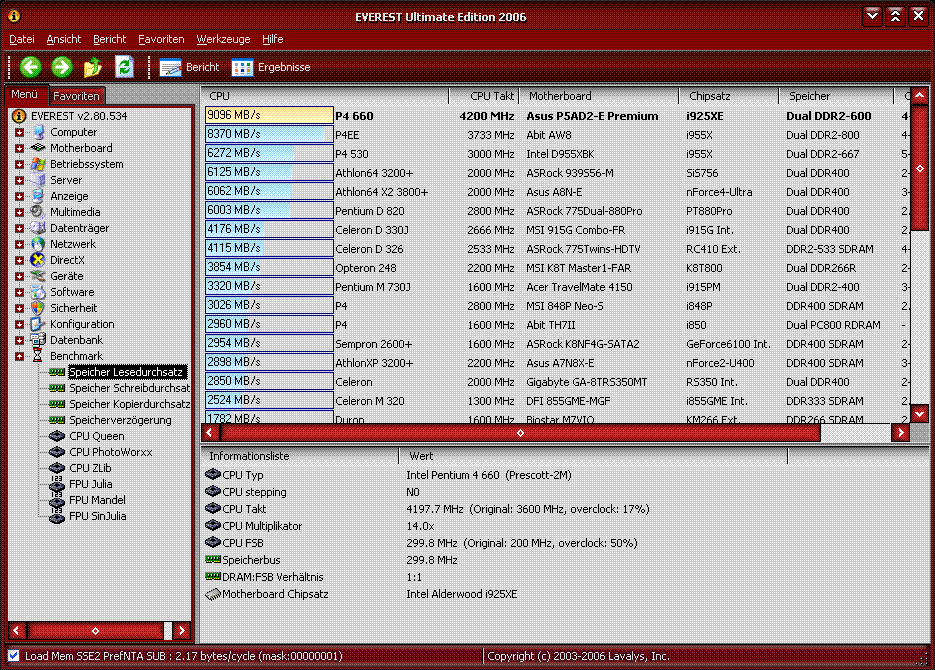
Task: Select the Athlon64 X2 3800+ result row
Action: click(x=555, y=192)
